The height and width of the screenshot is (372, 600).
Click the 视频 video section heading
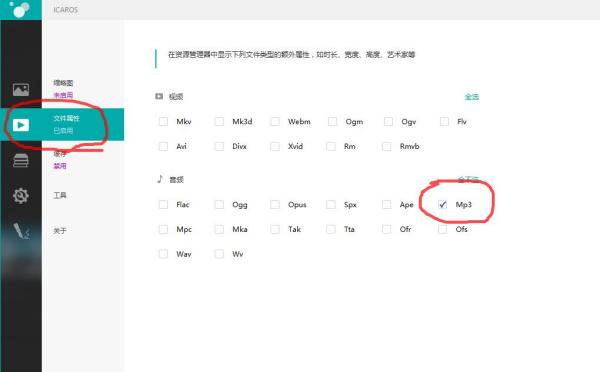point(176,97)
